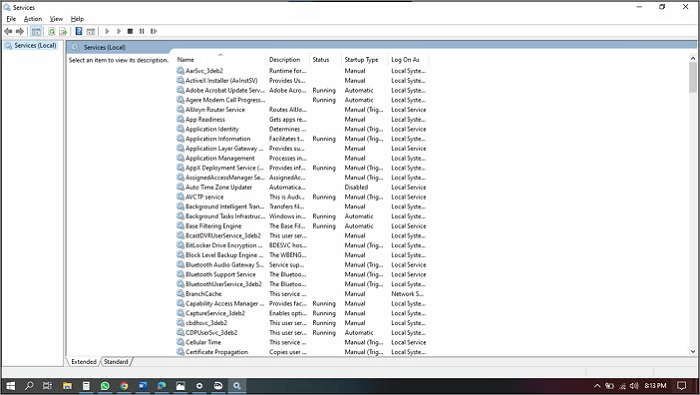This screenshot has width=700, height=395.
Task: Click the gear icon beside Cellular Time
Action: pyautogui.click(x=180, y=342)
